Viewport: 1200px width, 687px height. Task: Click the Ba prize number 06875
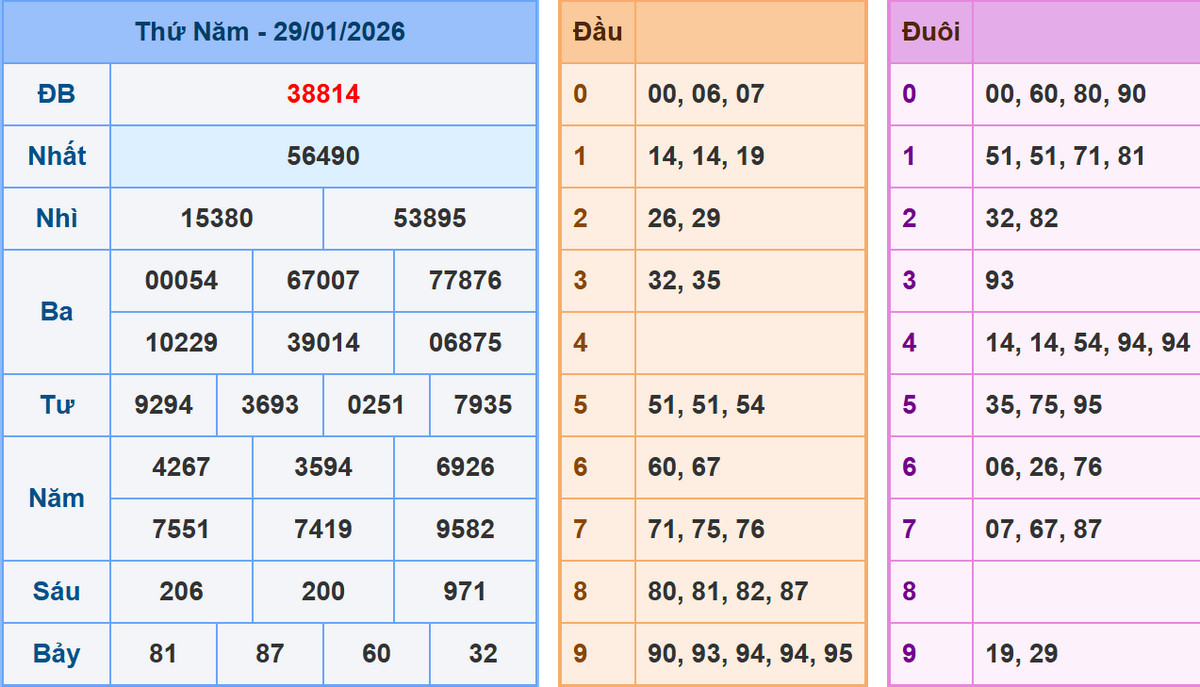[463, 343]
